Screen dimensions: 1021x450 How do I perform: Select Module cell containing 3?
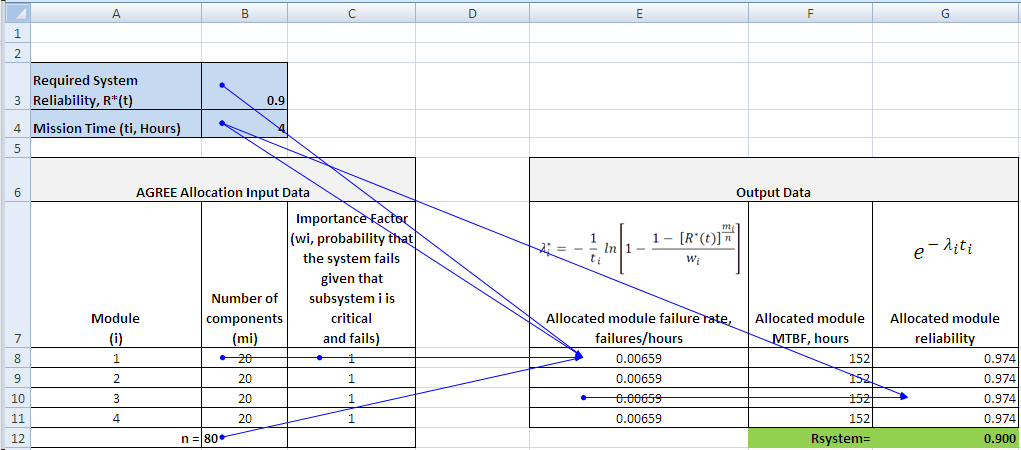[x=116, y=398]
